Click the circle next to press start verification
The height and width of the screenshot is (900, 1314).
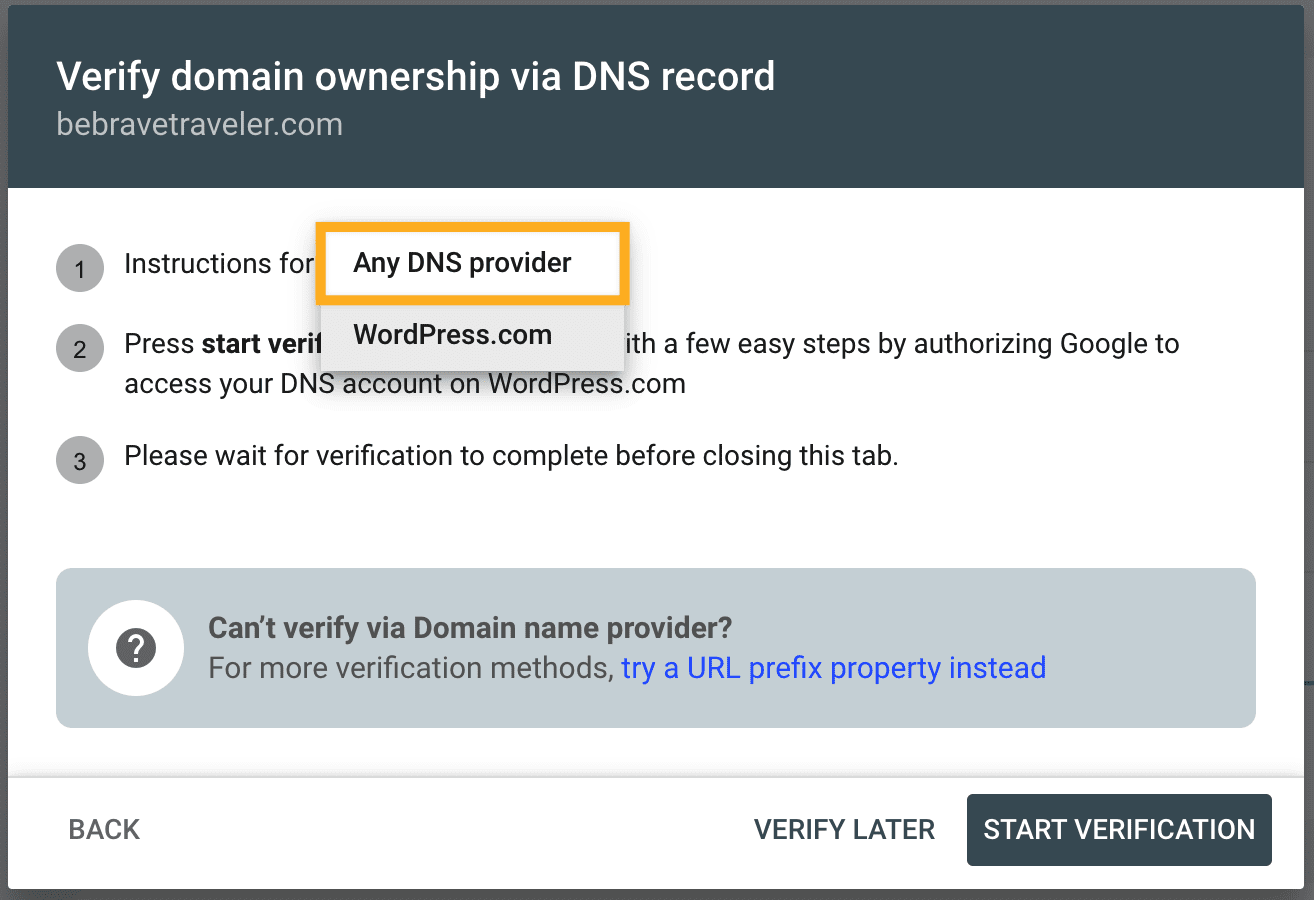[x=79, y=348]
